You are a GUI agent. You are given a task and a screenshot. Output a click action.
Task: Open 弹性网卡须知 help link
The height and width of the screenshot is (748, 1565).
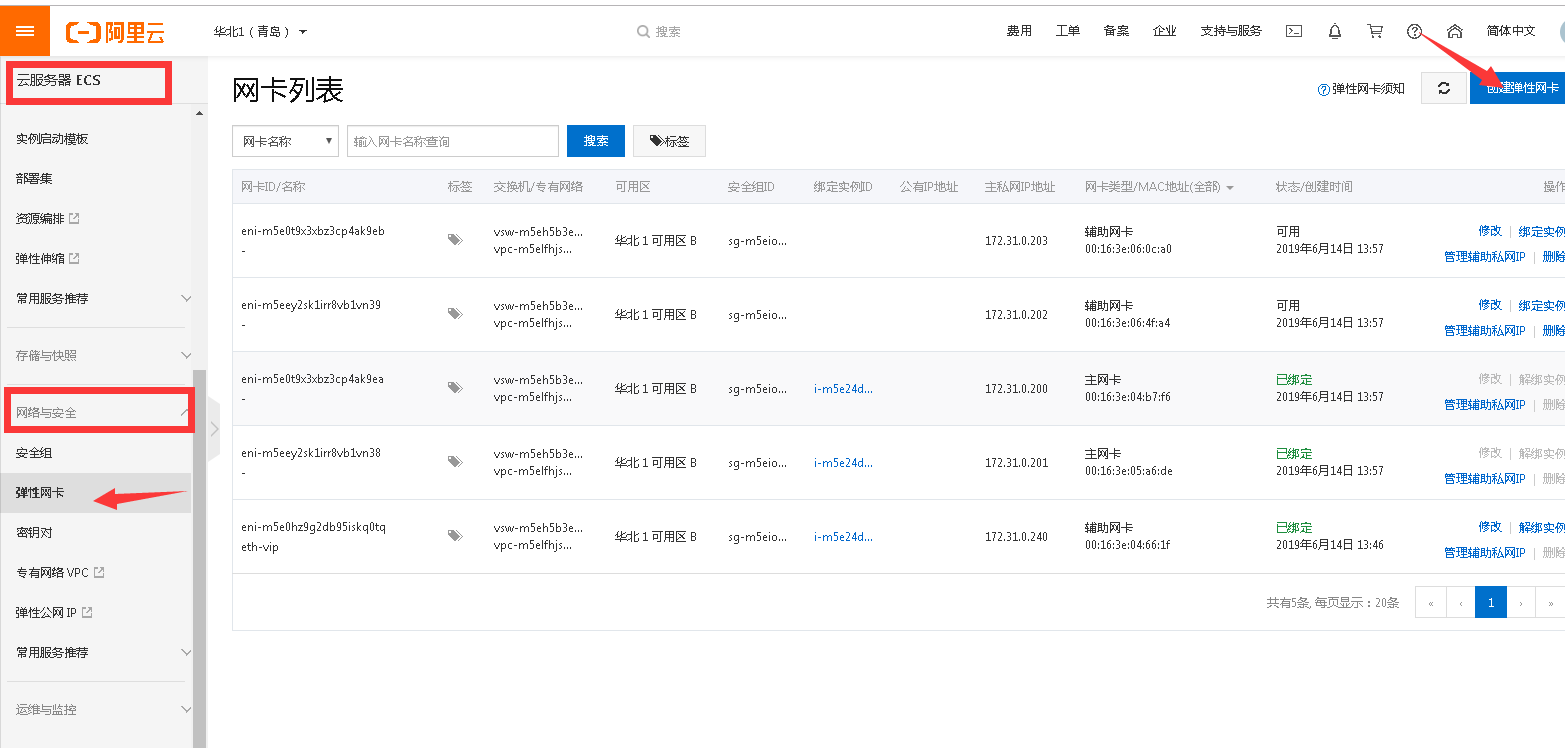pos(1361,88)
